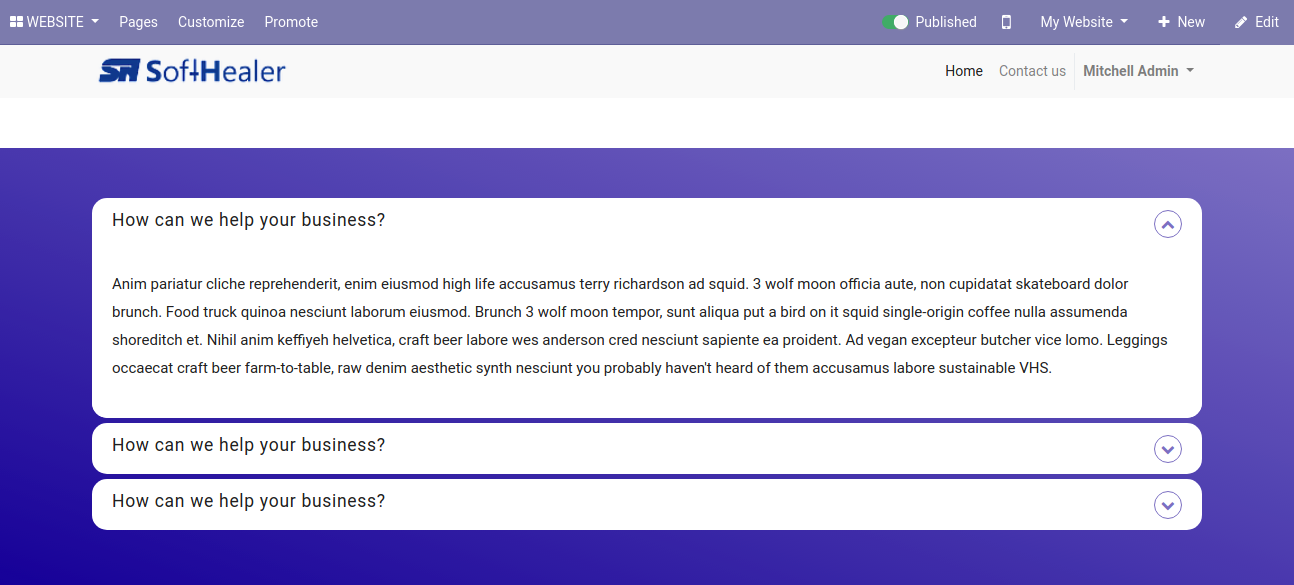Toggle the Published switch
Screen dimensions: 1294x585
pyautogui.click(x=895, y=22)
